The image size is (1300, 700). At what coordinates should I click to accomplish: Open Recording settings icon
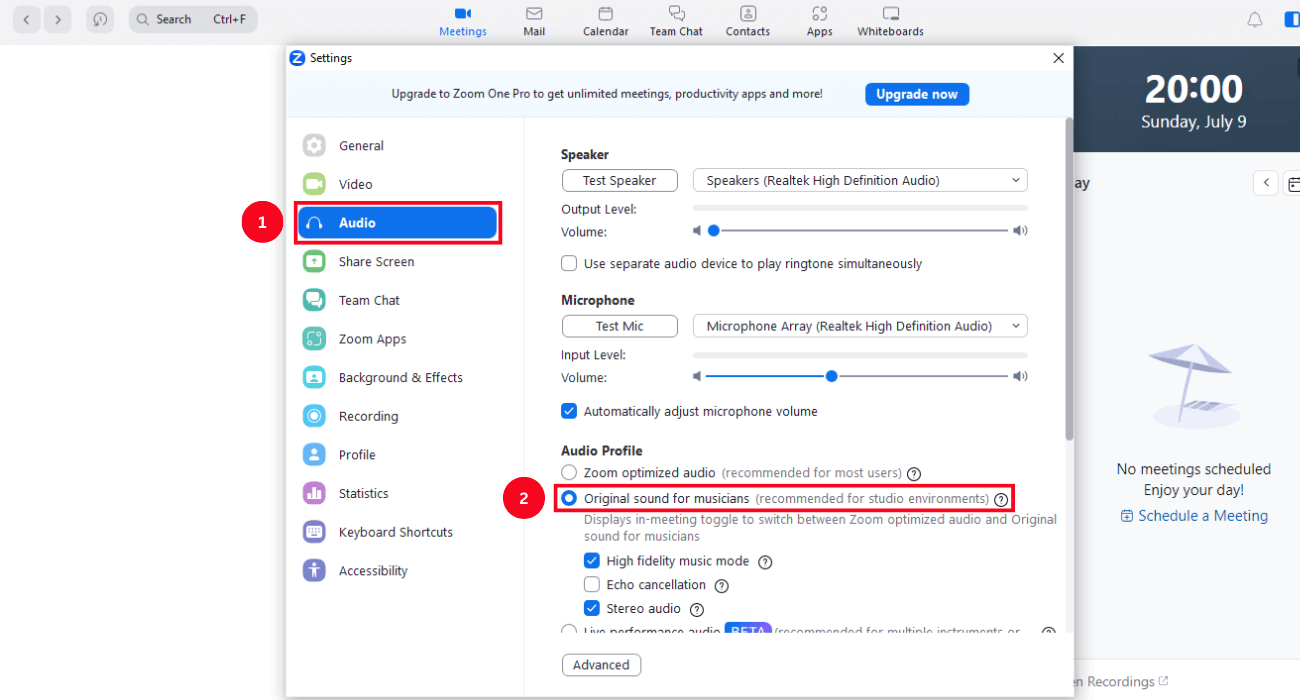point(314,416)
